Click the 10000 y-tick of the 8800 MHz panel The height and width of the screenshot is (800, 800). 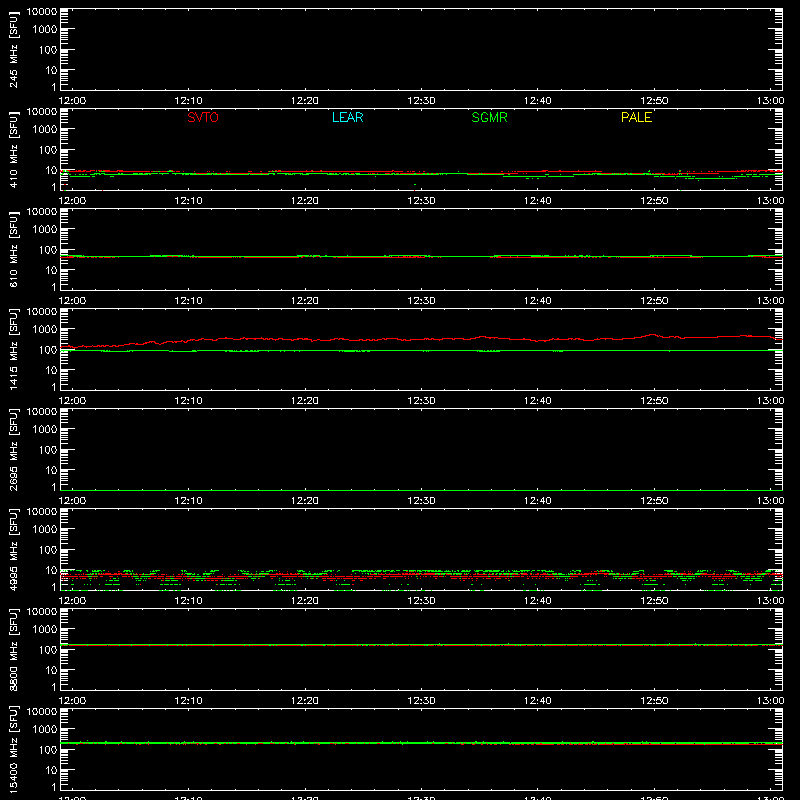pos(42,612)
